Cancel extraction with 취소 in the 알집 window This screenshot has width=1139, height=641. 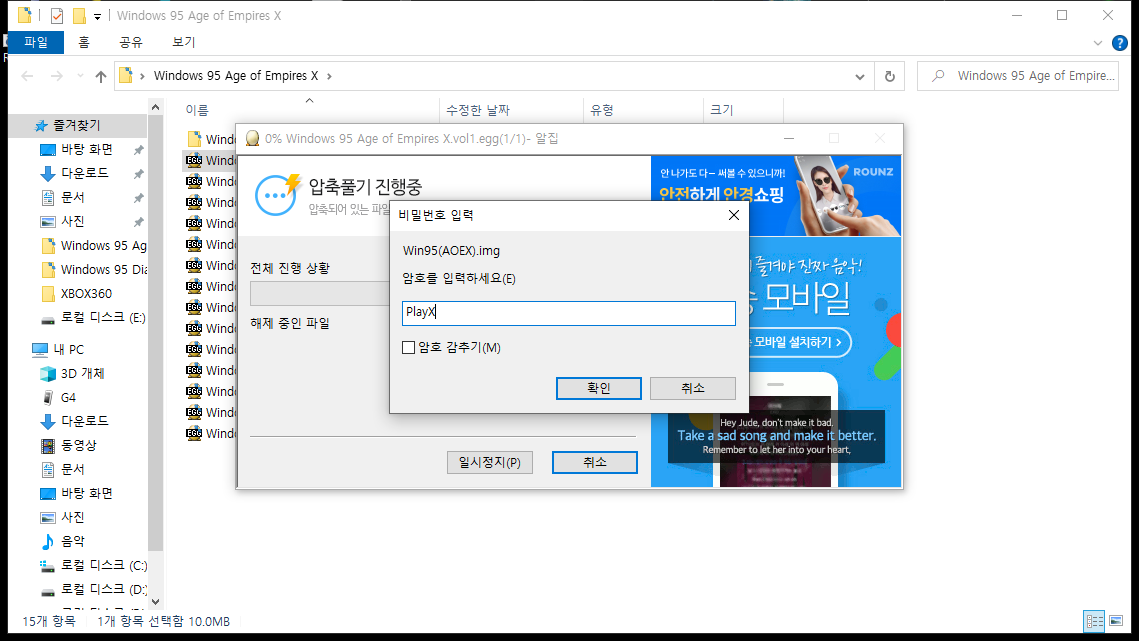tap(594, 462)
